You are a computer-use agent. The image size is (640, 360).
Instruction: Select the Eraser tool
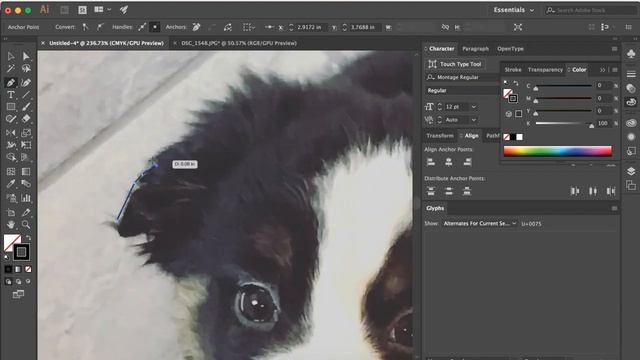26,119
